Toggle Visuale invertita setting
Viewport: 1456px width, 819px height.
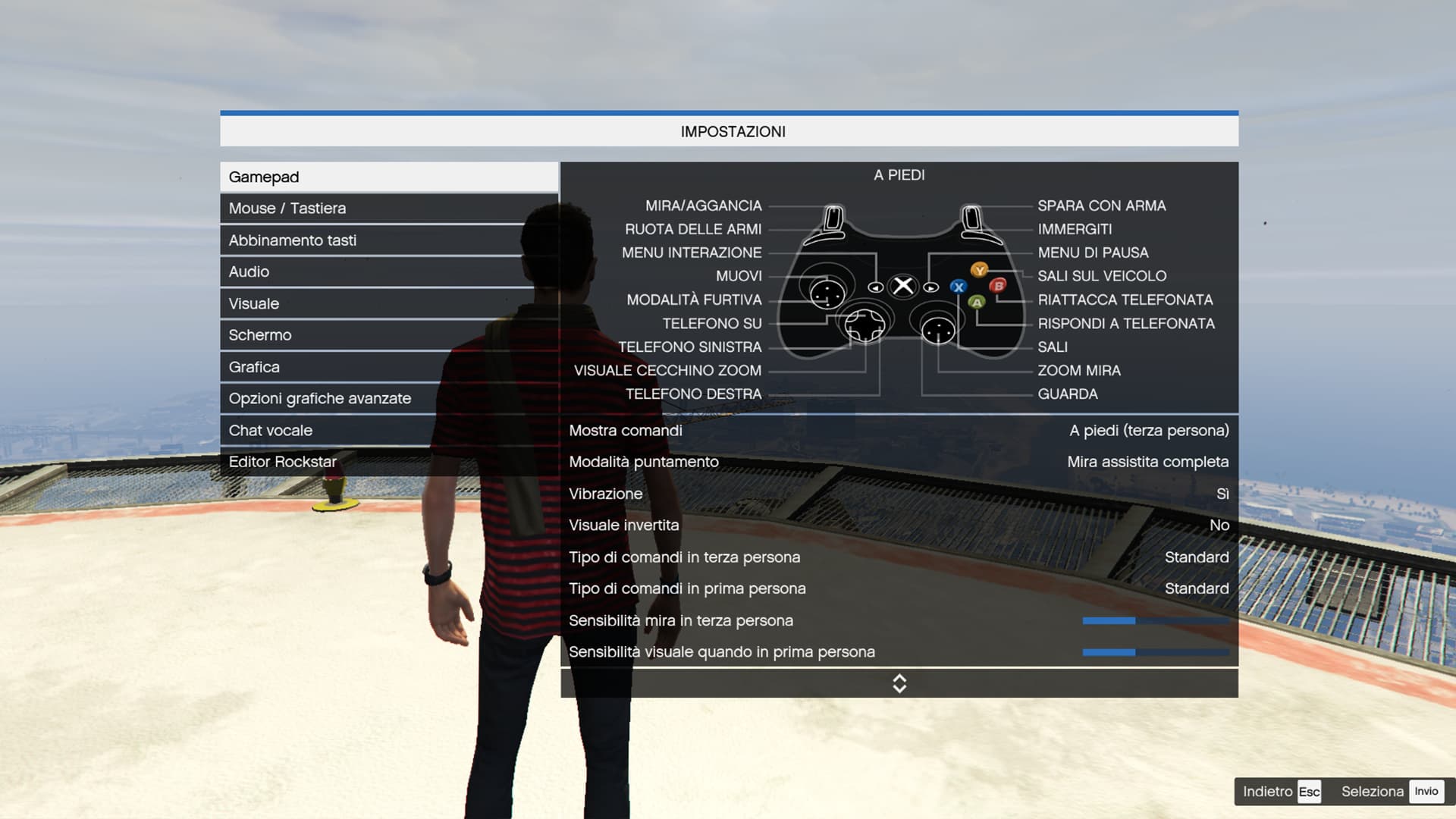(899, 525)
